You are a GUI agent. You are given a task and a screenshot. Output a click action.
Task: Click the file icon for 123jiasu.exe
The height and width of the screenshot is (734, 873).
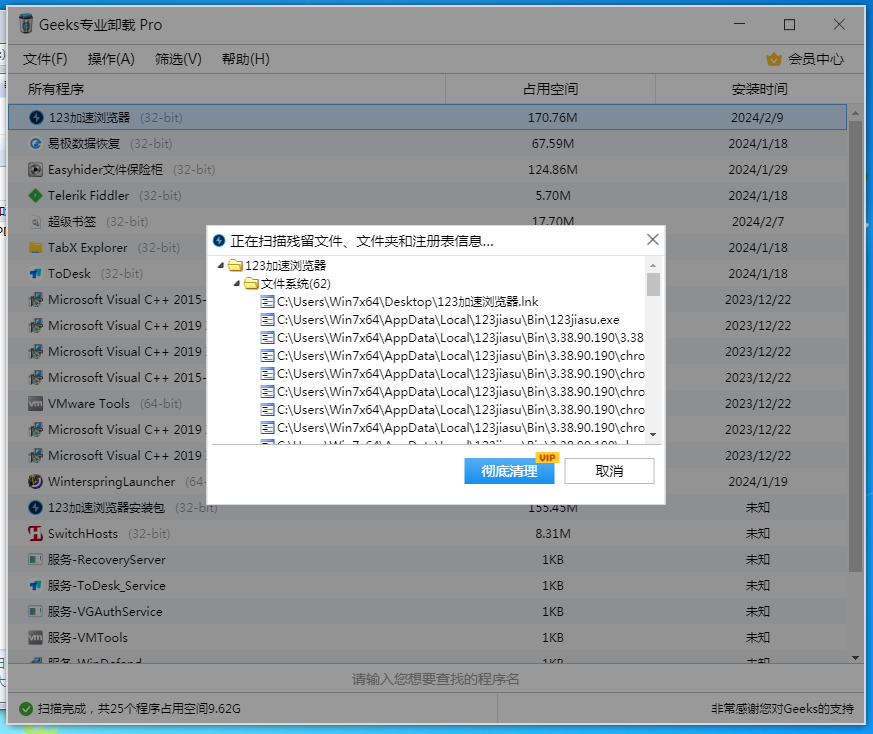pos(268,320)
